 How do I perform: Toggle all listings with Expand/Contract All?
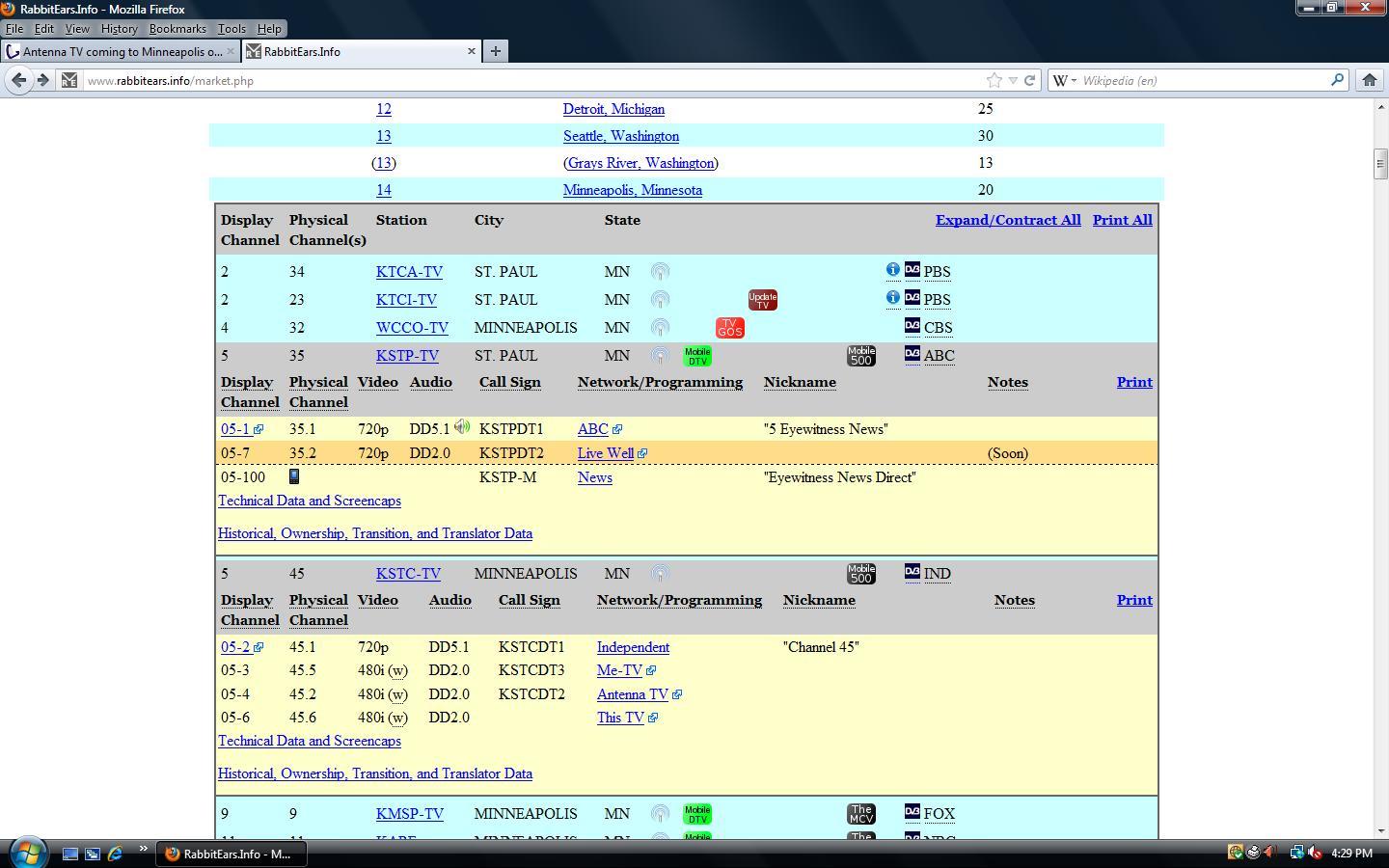click(x=1008, y=220)
